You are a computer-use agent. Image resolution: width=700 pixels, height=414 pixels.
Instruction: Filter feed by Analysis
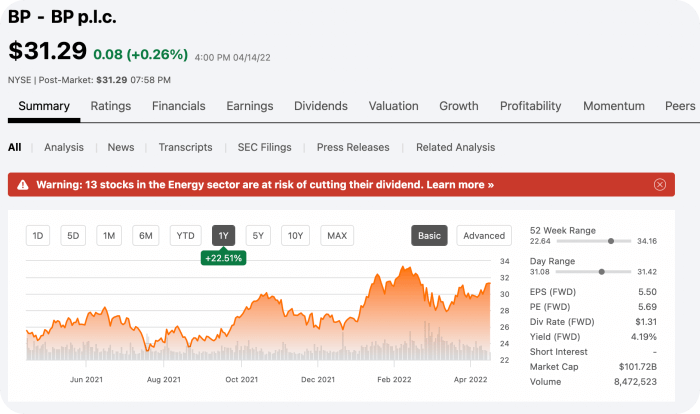[x=64, y=147]
